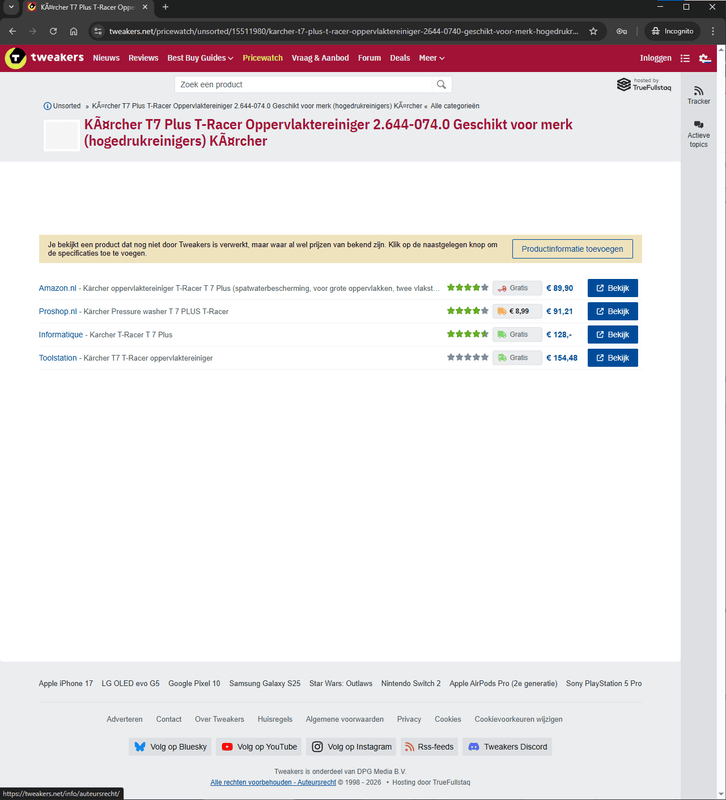Viewport: 726px width, 800px height.
Task: Open site information icon in address bar
Action: (98, 31)
